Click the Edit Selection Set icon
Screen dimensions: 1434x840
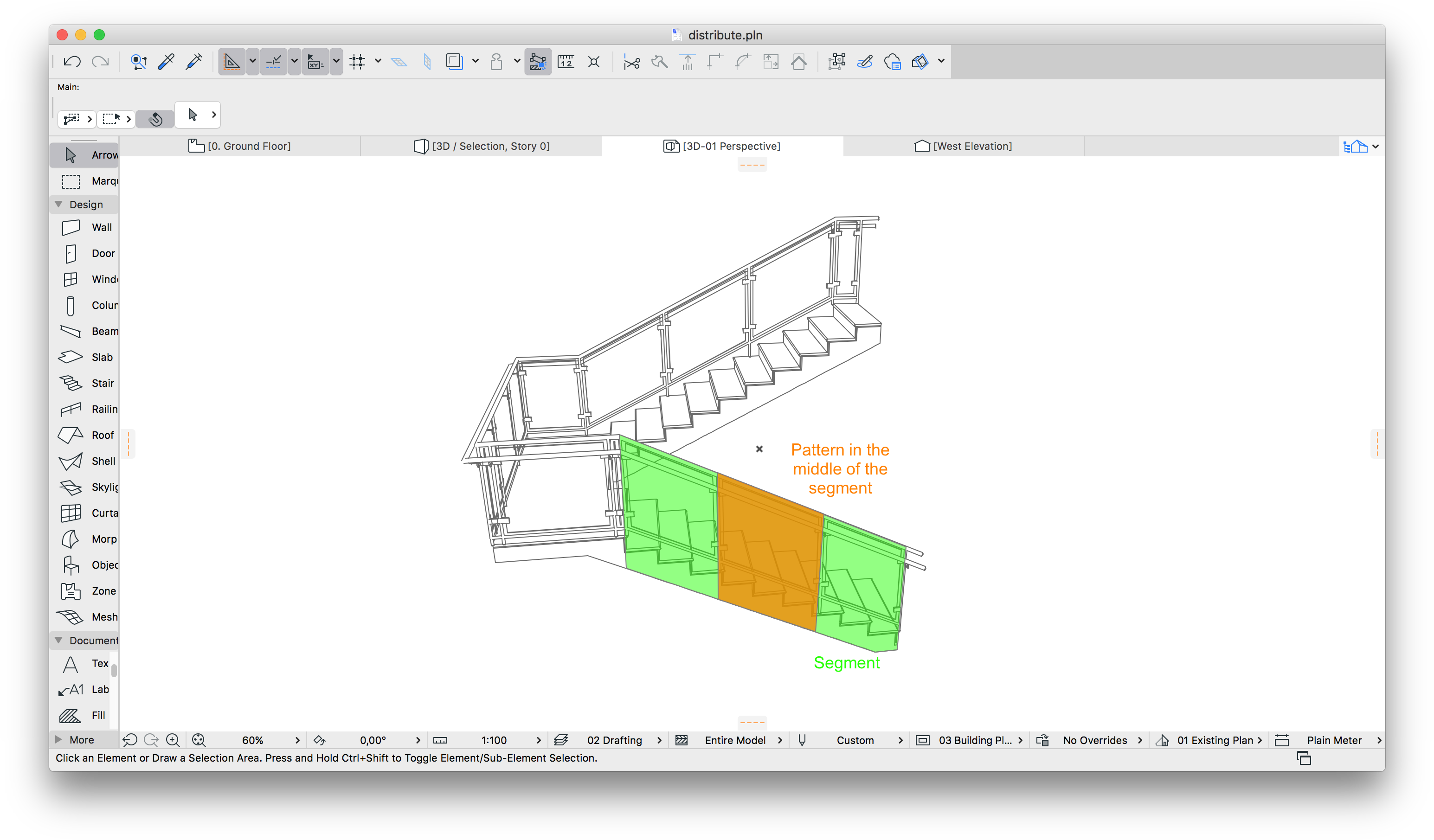point(836,62)
